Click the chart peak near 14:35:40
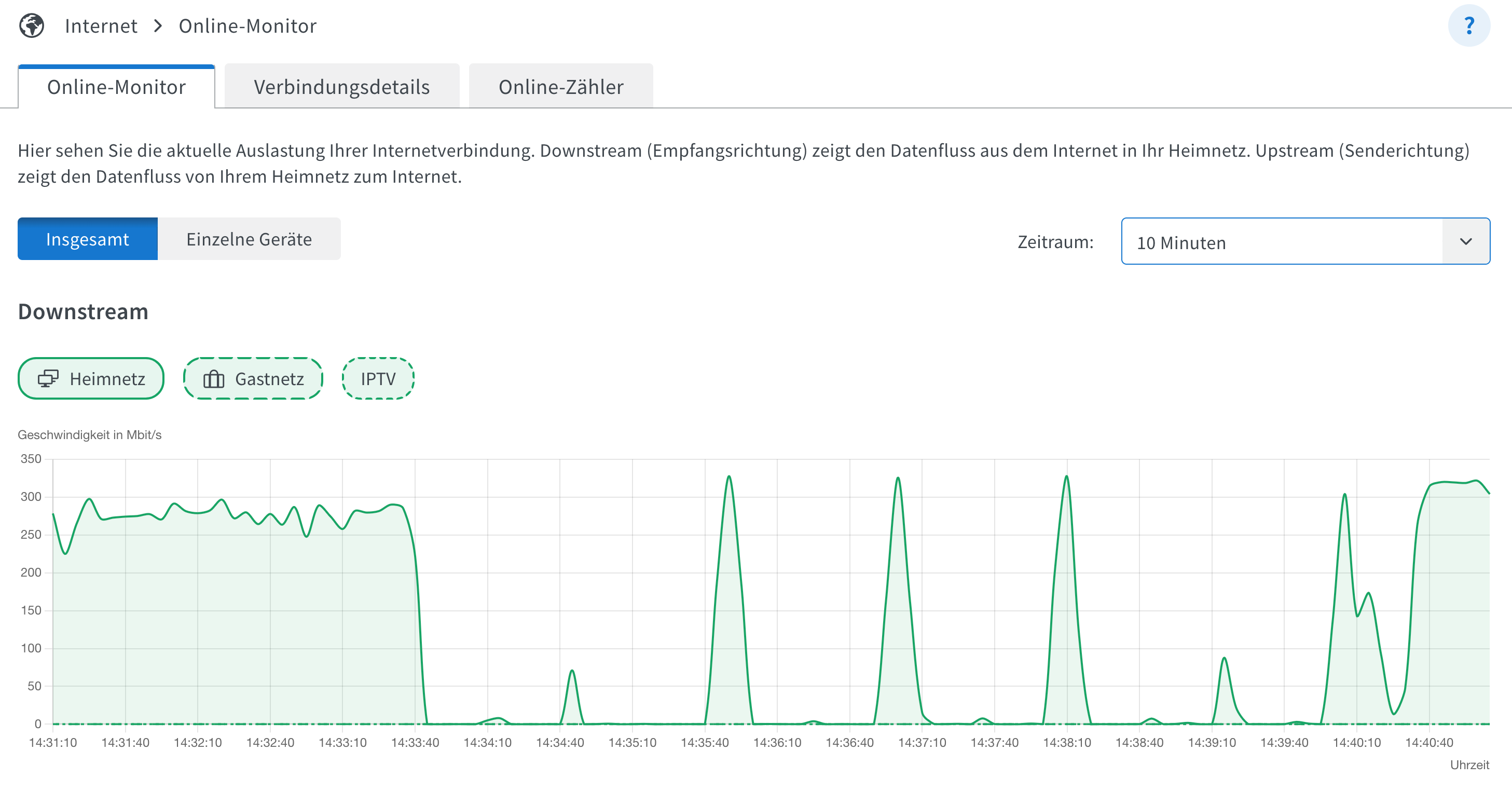Viewport: 1512px width, 792px height. (x=728, y=477)
